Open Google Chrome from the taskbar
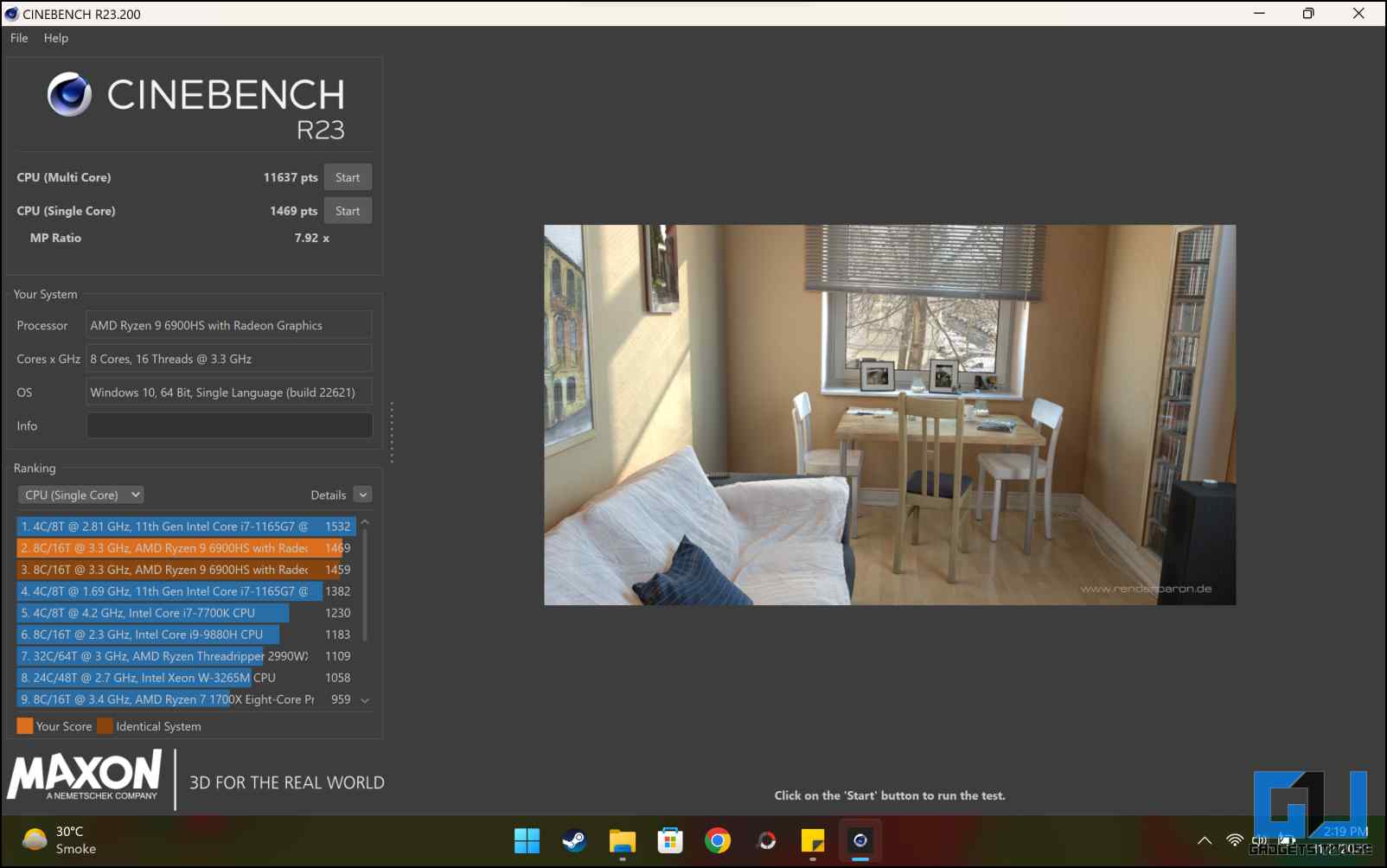Image resolution: width=1387 pixels, height=868 pixels. pyautogui.click(x=718, y=840)
